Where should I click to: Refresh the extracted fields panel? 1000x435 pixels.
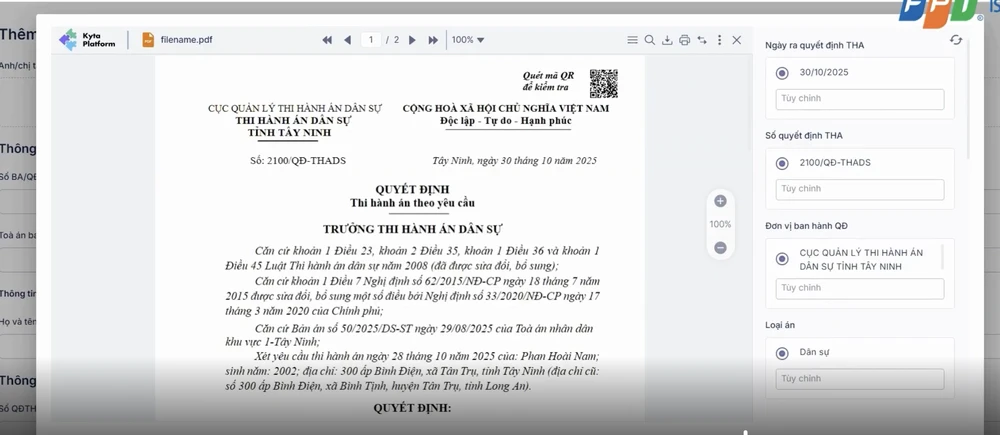[x=956, y=40]
